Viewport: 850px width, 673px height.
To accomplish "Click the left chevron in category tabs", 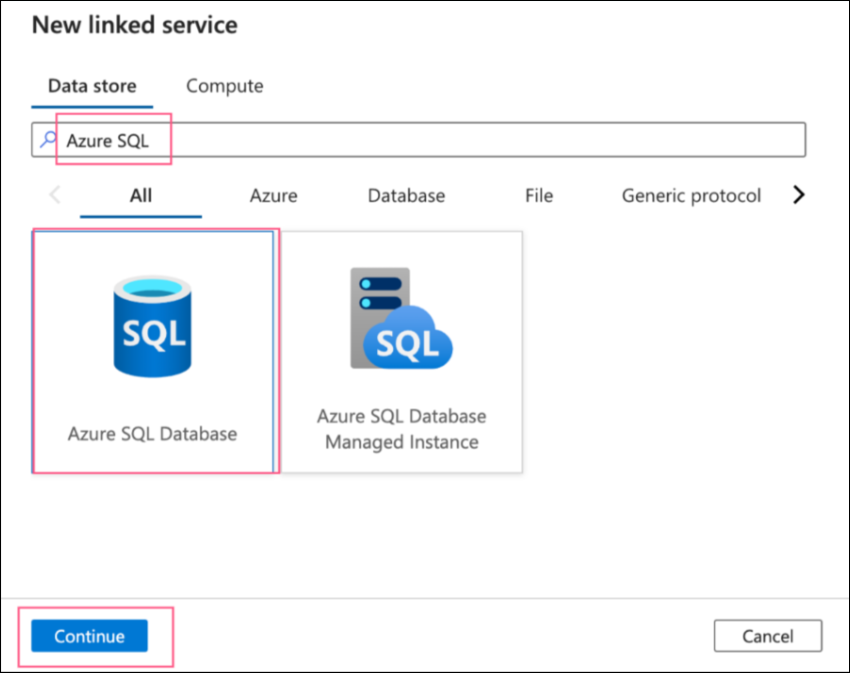I will pos(55,195).
